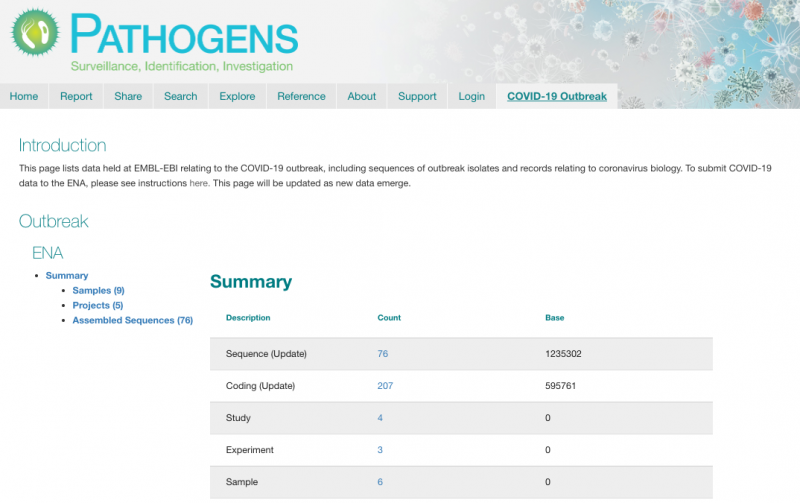This screenshot has width=800, height=503.
Task: Open the Home tab
Action: point(24,96)
